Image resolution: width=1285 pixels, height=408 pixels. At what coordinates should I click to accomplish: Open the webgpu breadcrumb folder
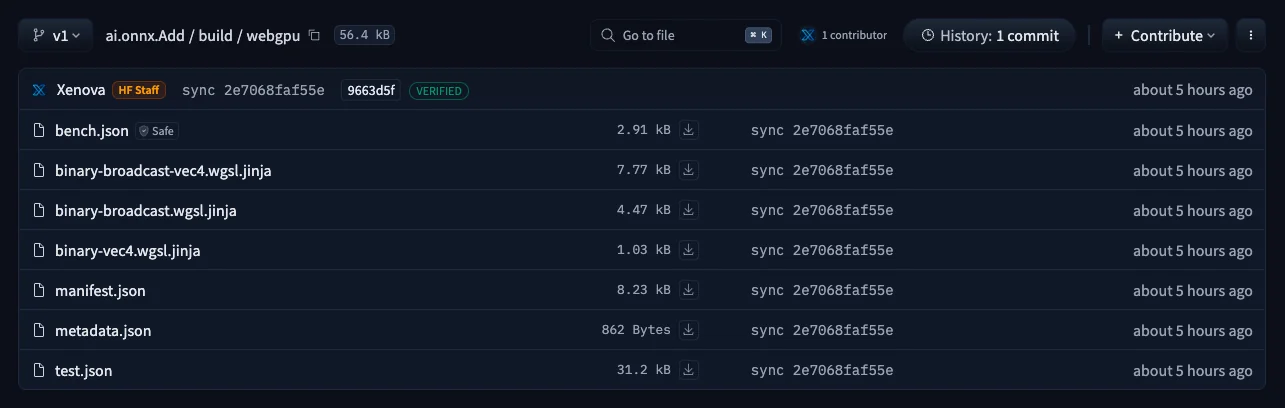(273, 35)
